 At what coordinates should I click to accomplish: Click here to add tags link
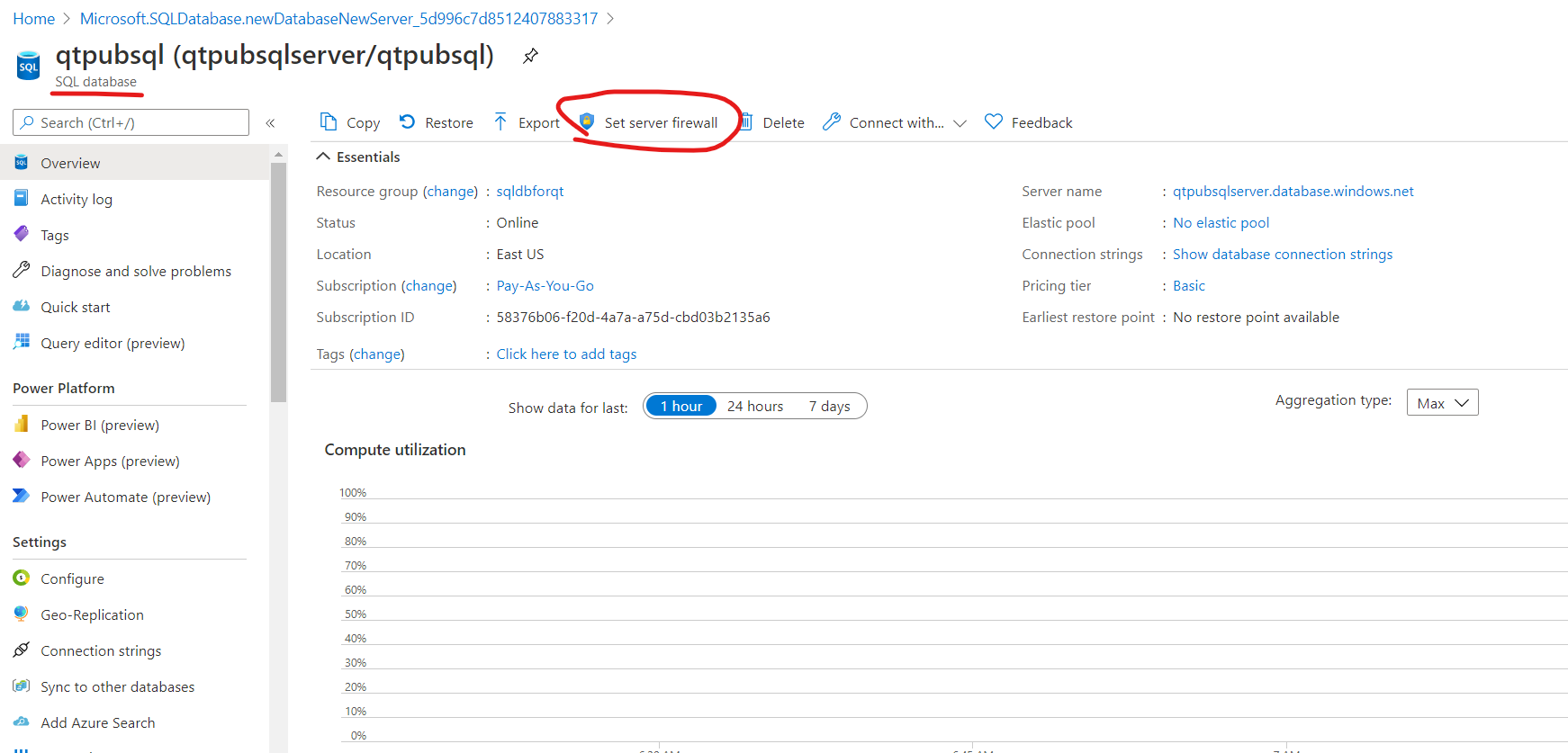point(566,354)
